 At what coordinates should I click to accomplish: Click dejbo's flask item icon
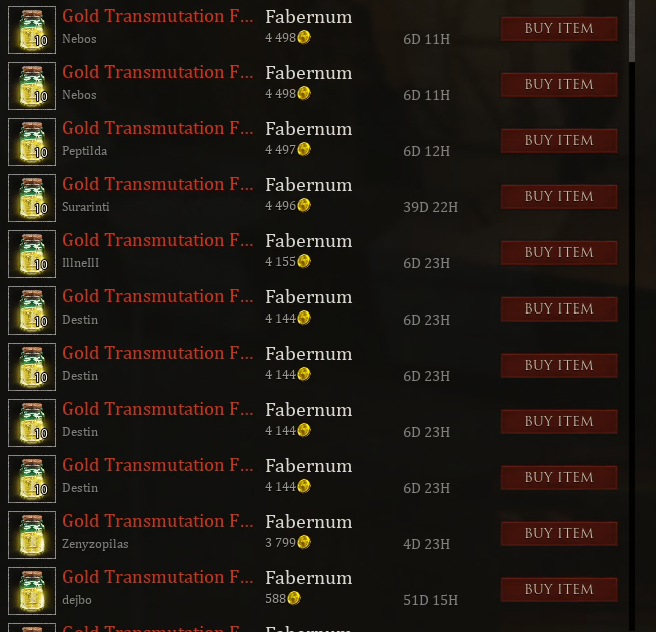[x=32, y=591]
